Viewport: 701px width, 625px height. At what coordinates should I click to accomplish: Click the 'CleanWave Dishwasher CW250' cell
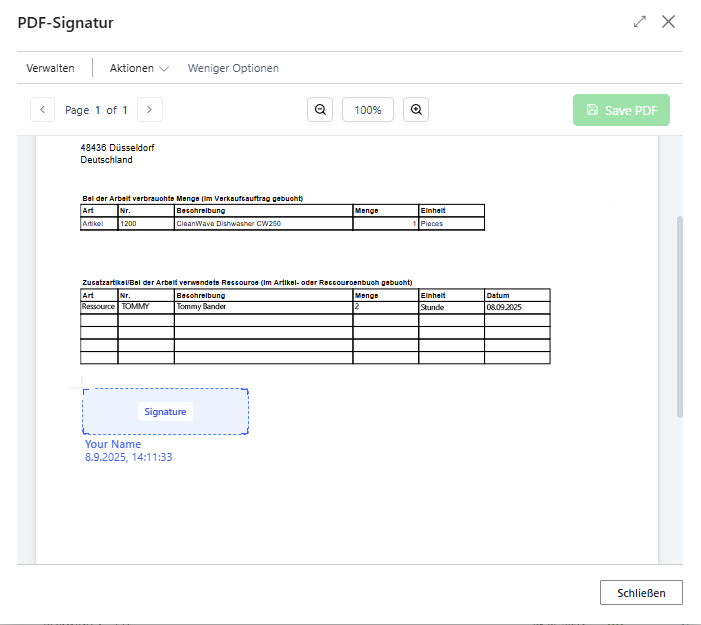pyautogui.click(x=263, y=224)
